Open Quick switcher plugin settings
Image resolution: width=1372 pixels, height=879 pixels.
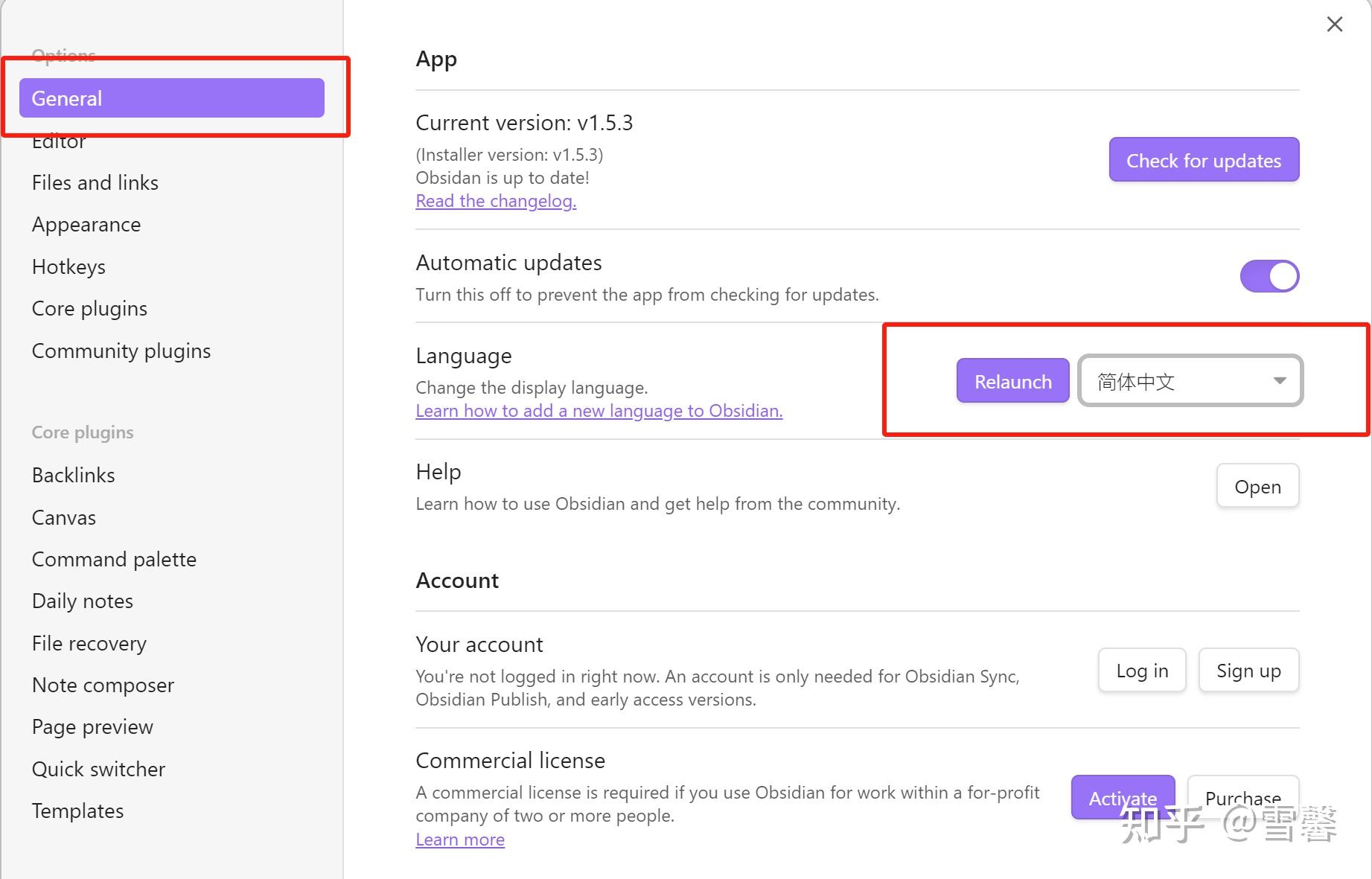98,770
